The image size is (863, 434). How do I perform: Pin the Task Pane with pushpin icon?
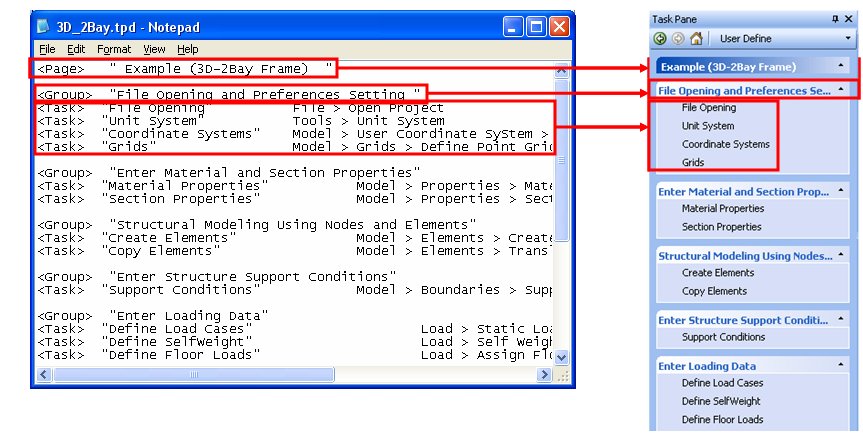pos(834,18)
